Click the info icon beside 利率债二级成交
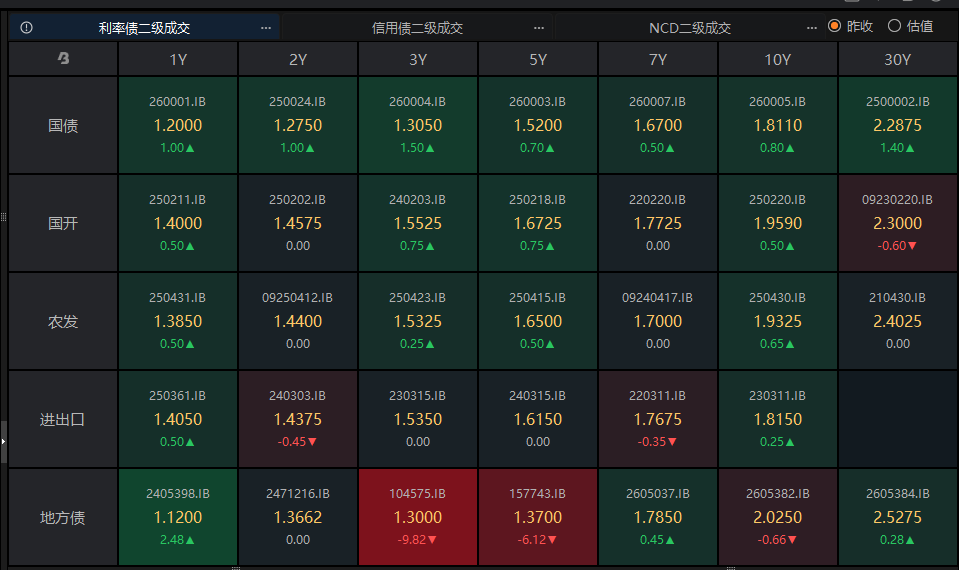Viewport: 959px width, 570px height. tap(26, 27)
